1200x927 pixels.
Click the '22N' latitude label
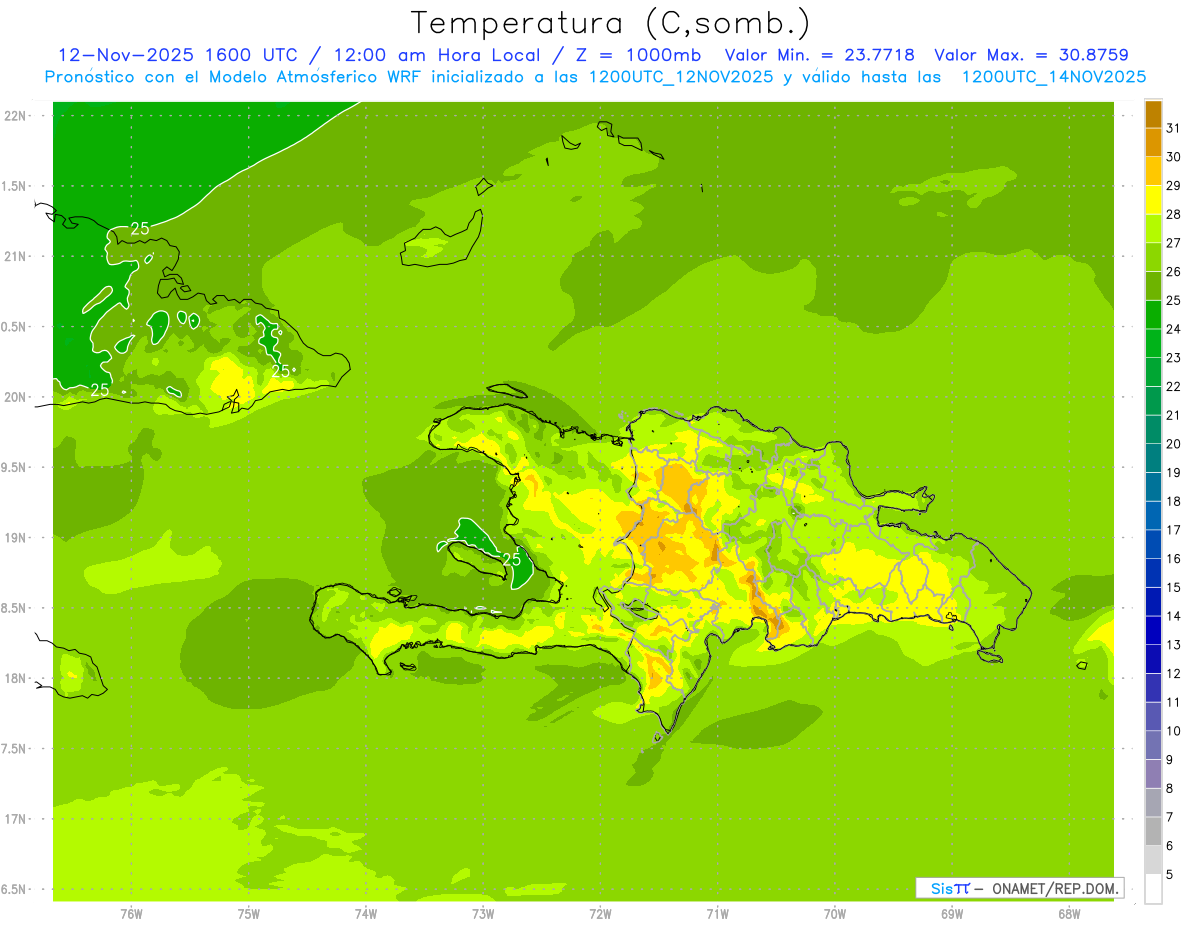[16, 116]
